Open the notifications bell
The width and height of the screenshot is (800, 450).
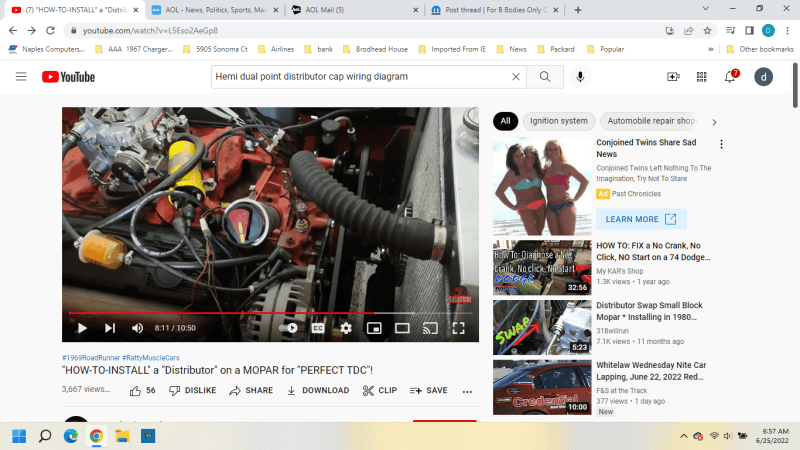(x=731, y=77)
